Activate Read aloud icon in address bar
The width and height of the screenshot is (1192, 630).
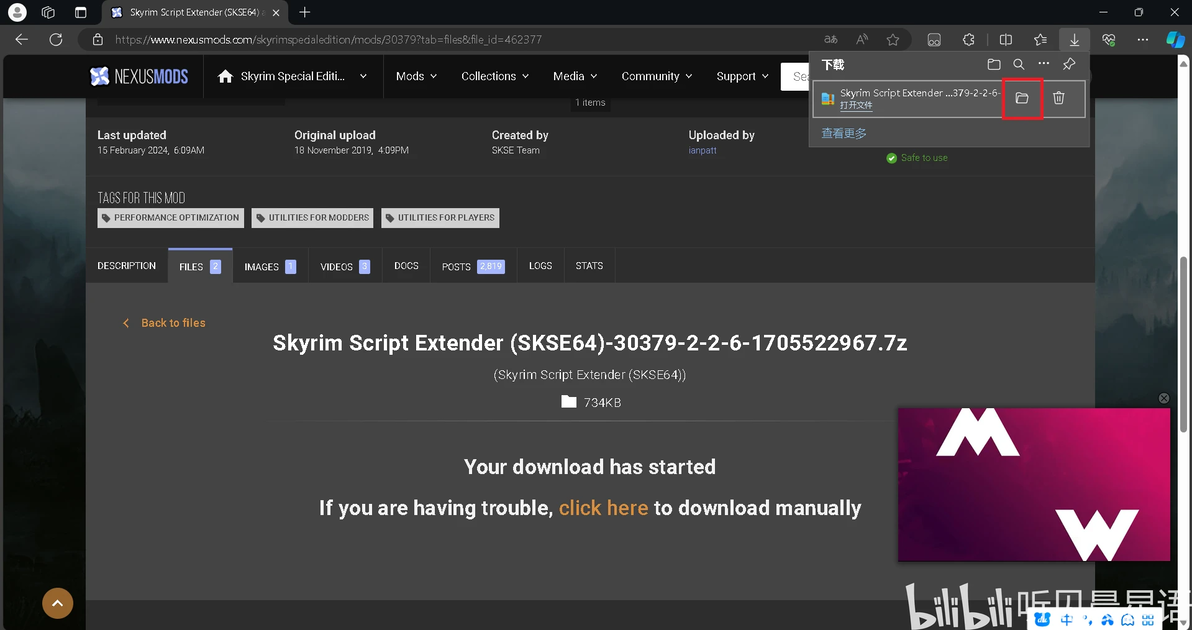(862, 40)
